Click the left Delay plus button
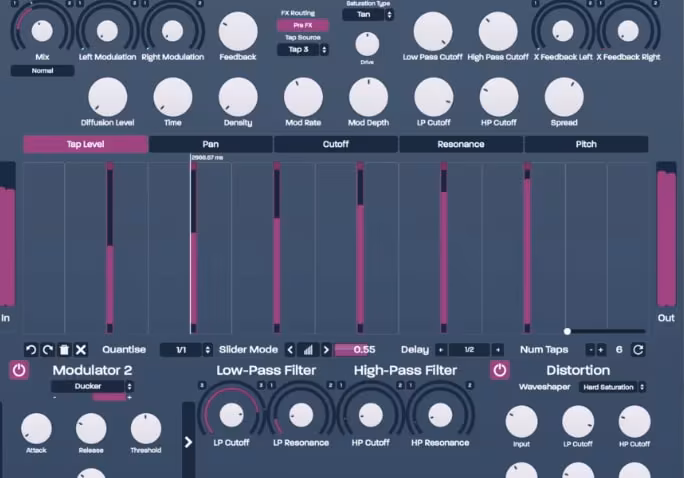This screenshot has width=684, height=478. [441, 350]
